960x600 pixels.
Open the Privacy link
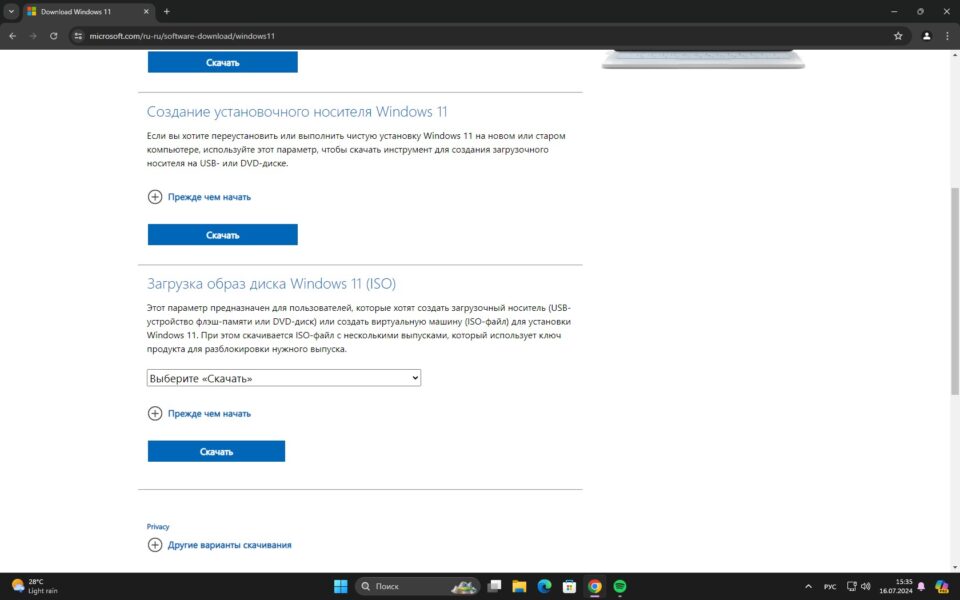coord(157,527)
